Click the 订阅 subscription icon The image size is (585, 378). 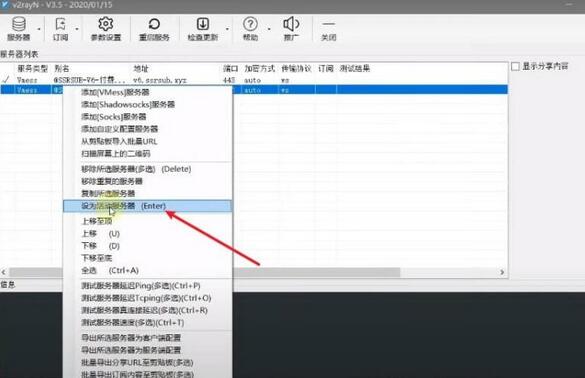pos(60,28)
